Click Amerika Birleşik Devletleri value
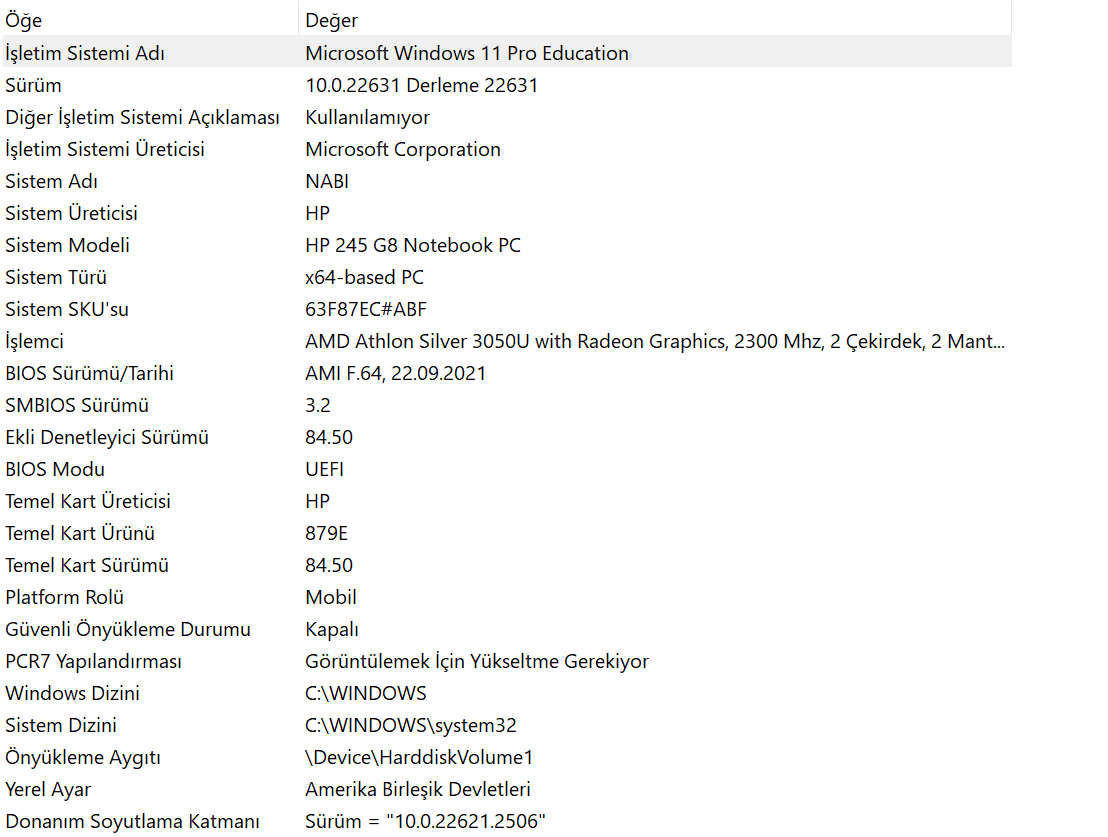This screenshot has width=1108, height=837. (x=418, y=789)
